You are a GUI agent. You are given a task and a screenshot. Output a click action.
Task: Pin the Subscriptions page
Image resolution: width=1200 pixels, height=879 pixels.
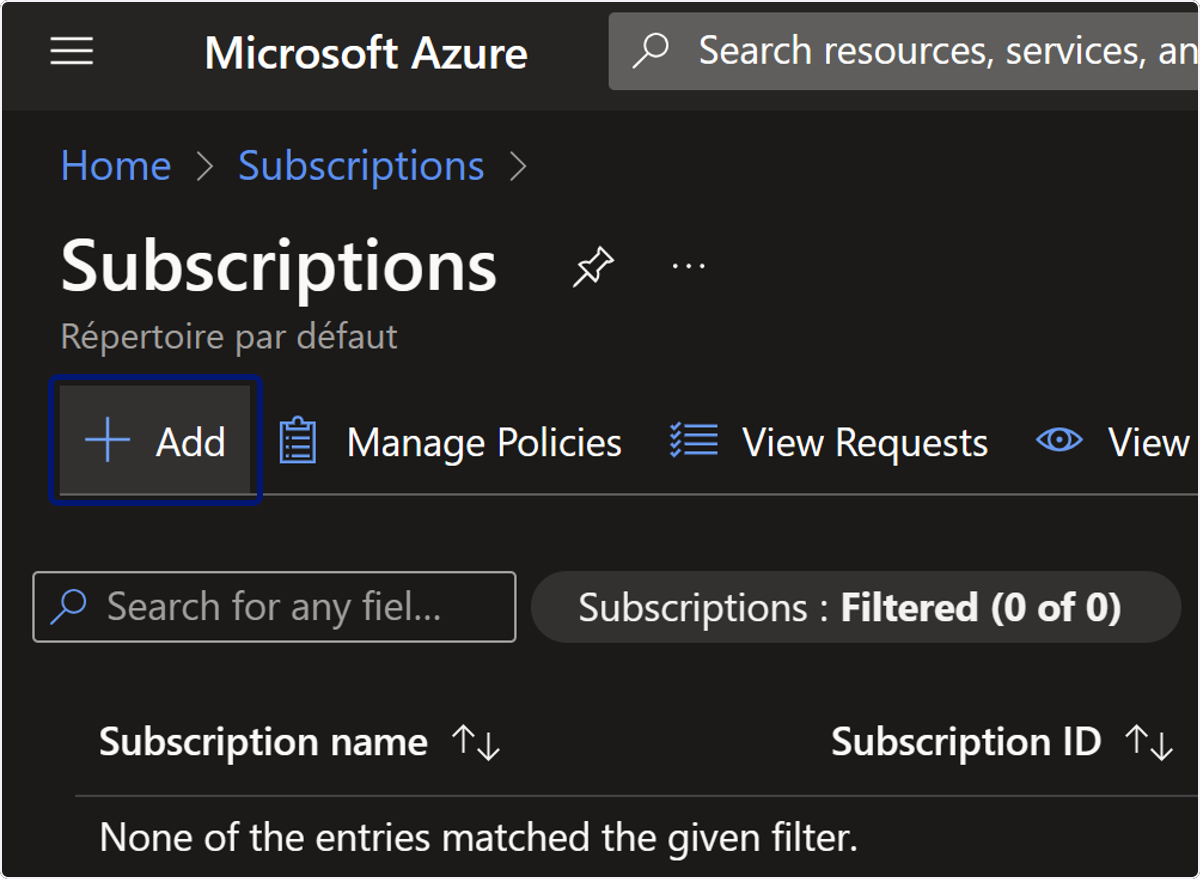tap(593, 267)
